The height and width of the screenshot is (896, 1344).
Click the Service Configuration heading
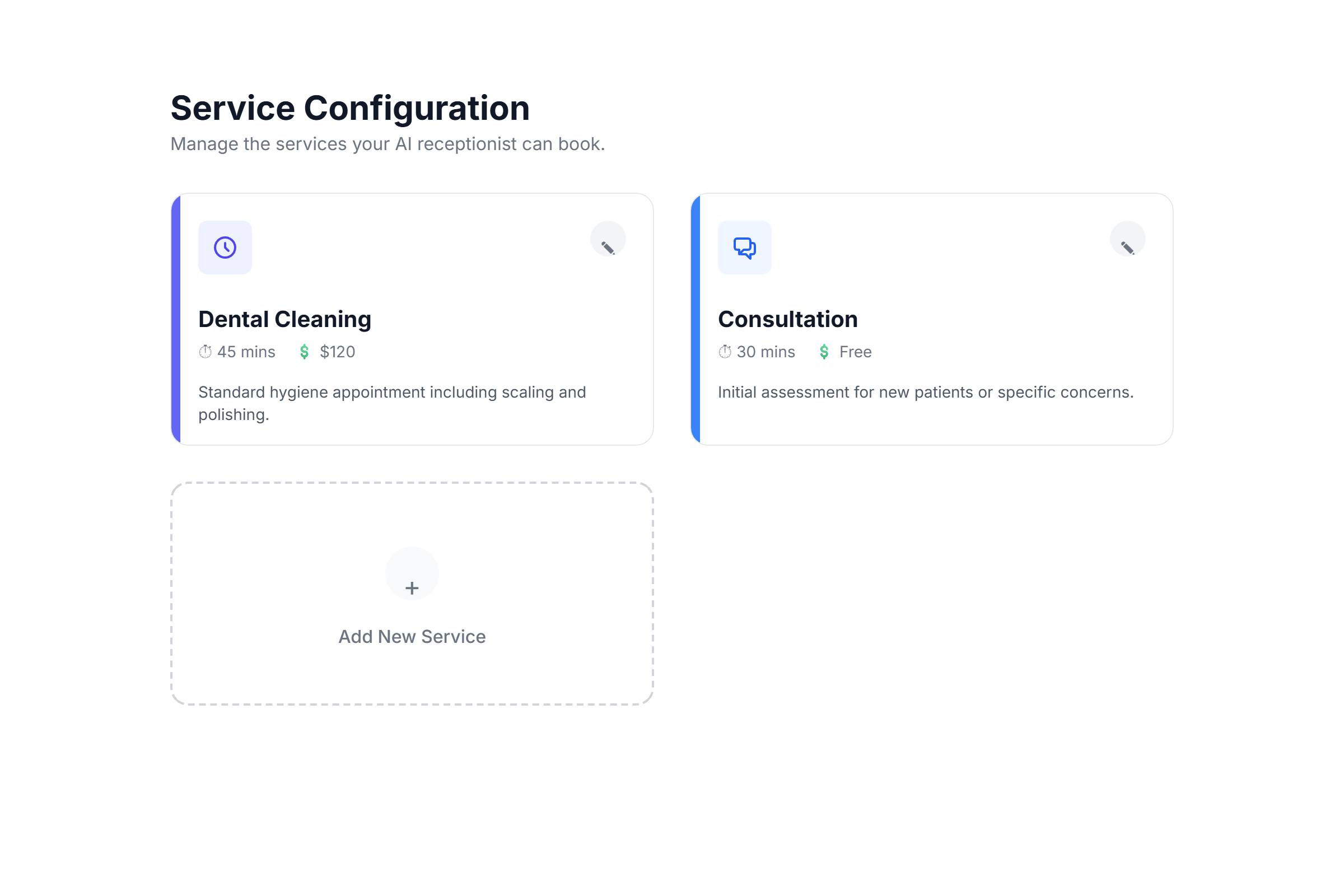[x=351, y=108]
